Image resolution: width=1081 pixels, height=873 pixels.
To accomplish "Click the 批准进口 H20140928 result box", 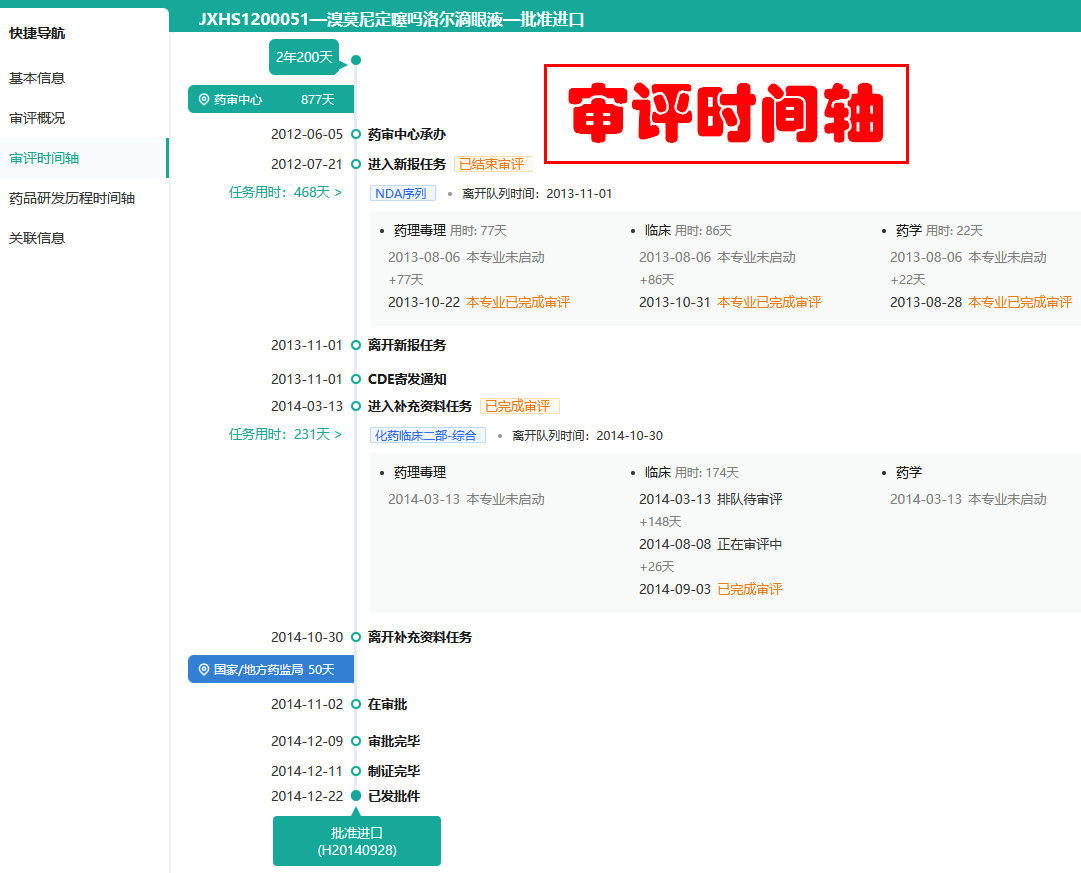I will click(356, 841).
